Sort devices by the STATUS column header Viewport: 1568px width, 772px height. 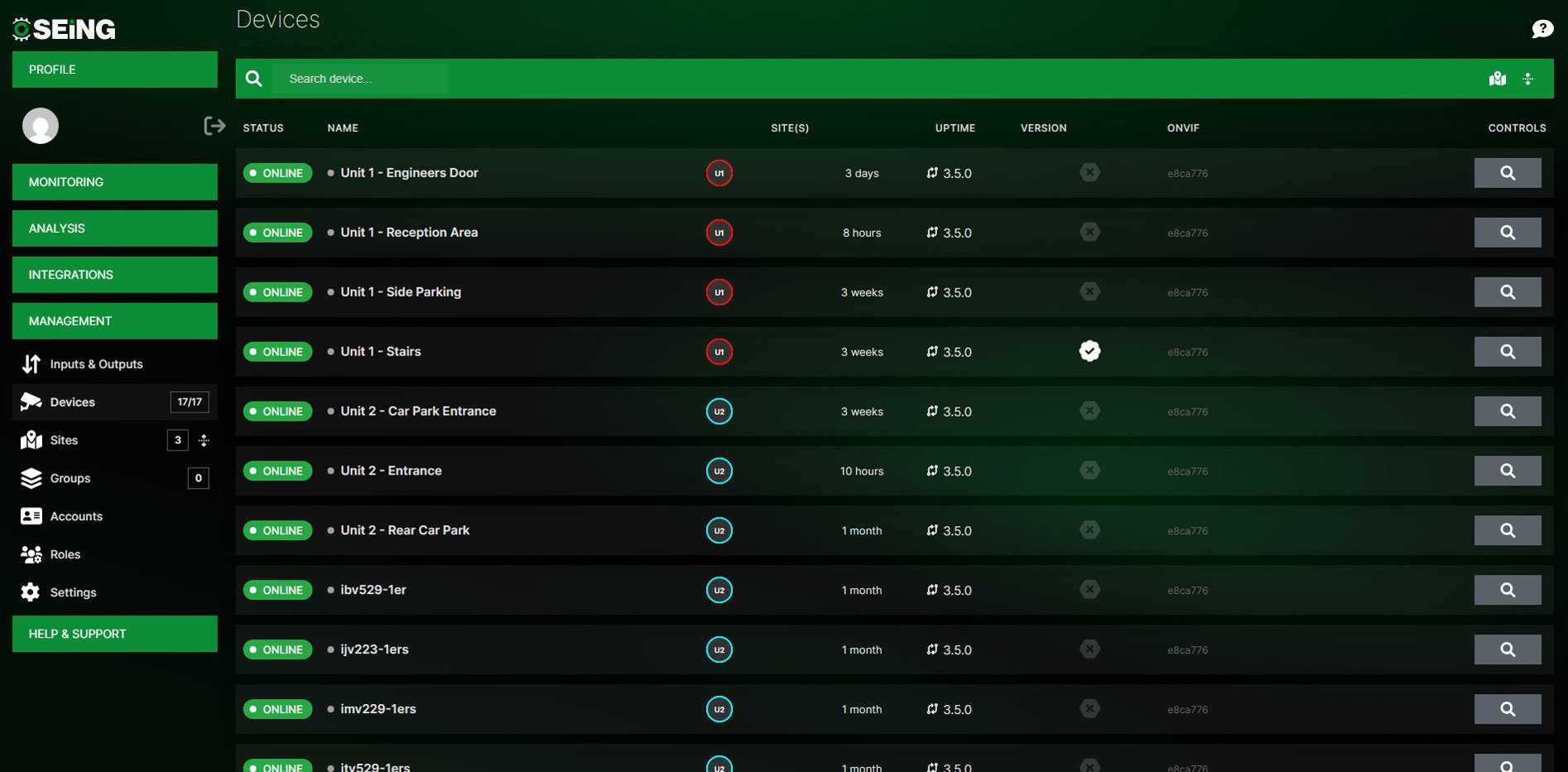tap(263, 128)
